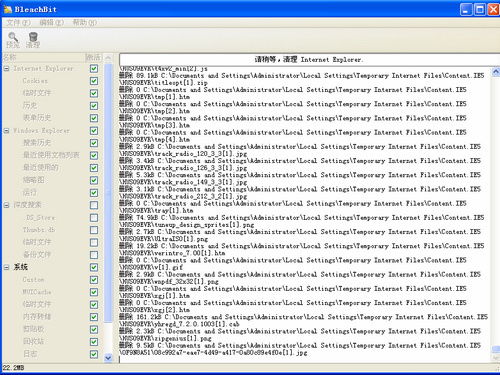The image size is (500, 375).
Task: Uncheck the 日志 checkbox
Action: pyautogui.click(x=94, y=354)
